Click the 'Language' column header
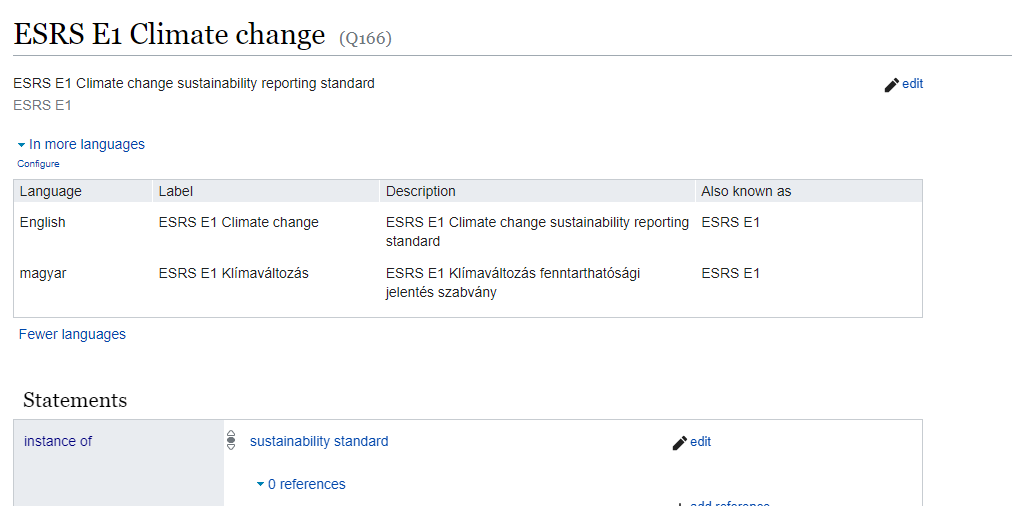 51,191
